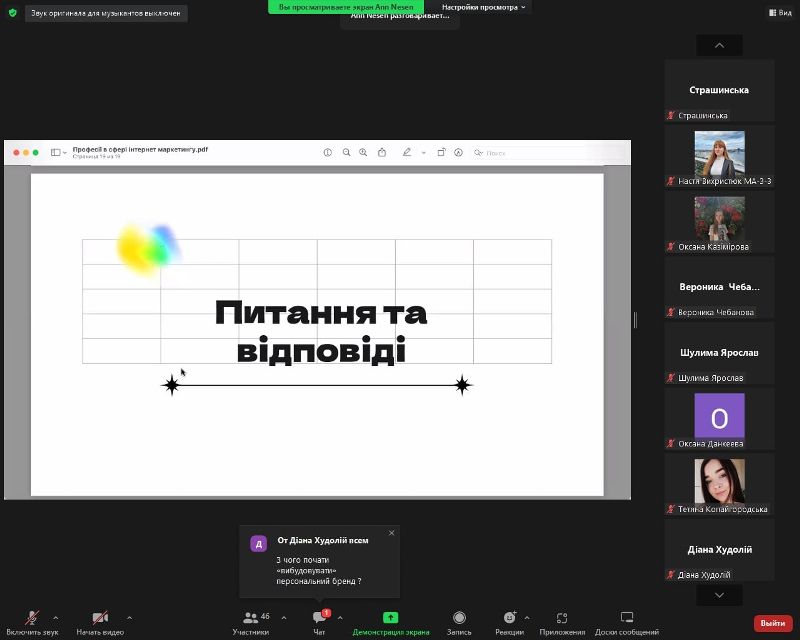The width and height of the screenshot is (800, 640).
Task: Start video with the Начать видео button
Action: [x=100, y=623]
